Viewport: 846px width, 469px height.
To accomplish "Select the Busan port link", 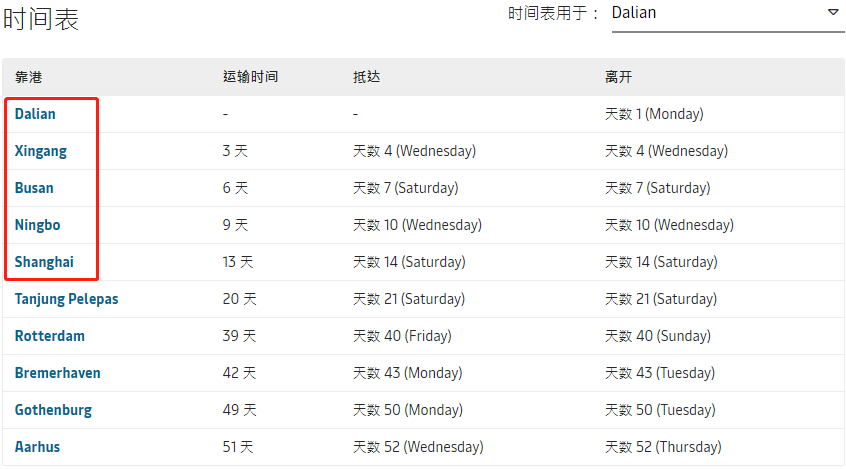I will click(34, 188).
